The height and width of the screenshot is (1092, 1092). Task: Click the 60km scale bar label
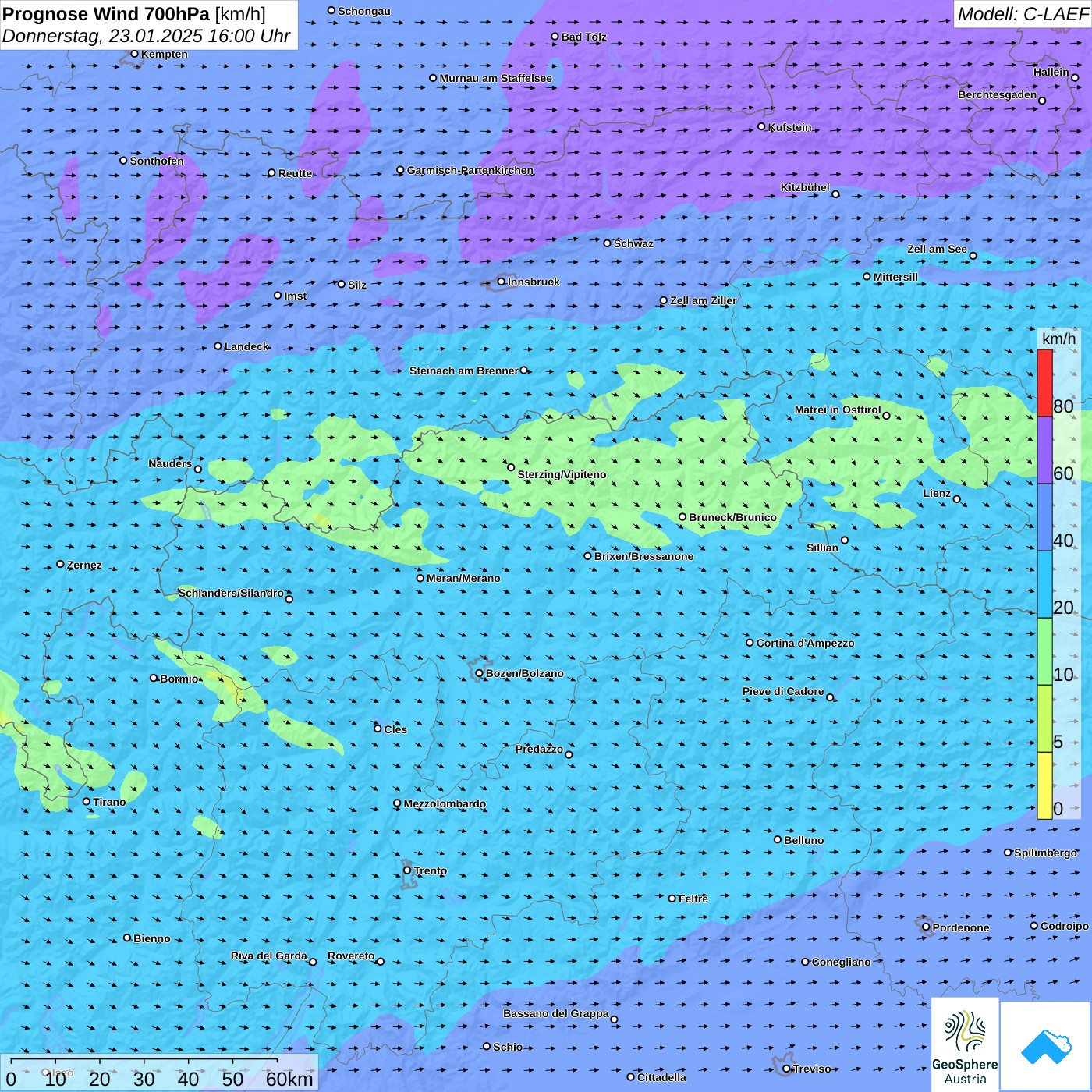289,1079
